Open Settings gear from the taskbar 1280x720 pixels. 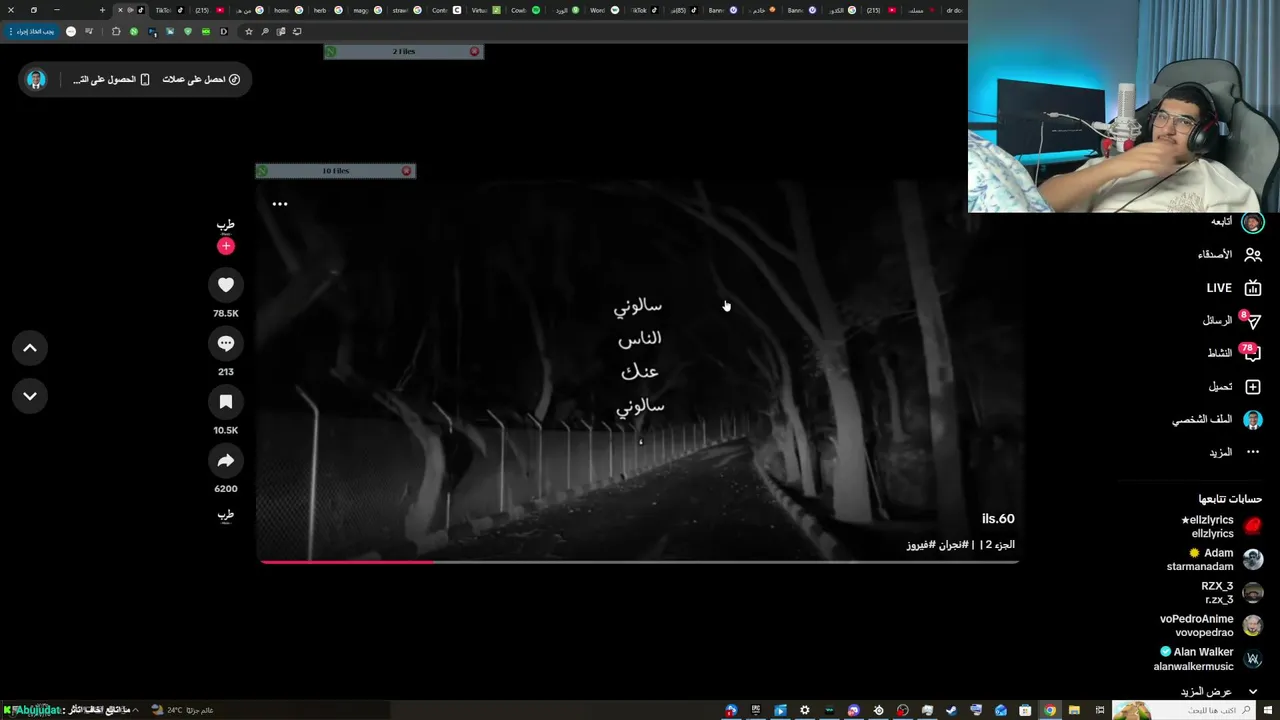coord(805,710)
